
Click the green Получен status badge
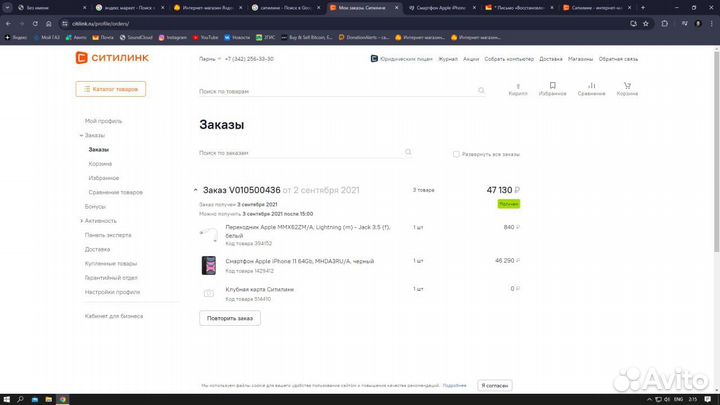pos(509,204)
